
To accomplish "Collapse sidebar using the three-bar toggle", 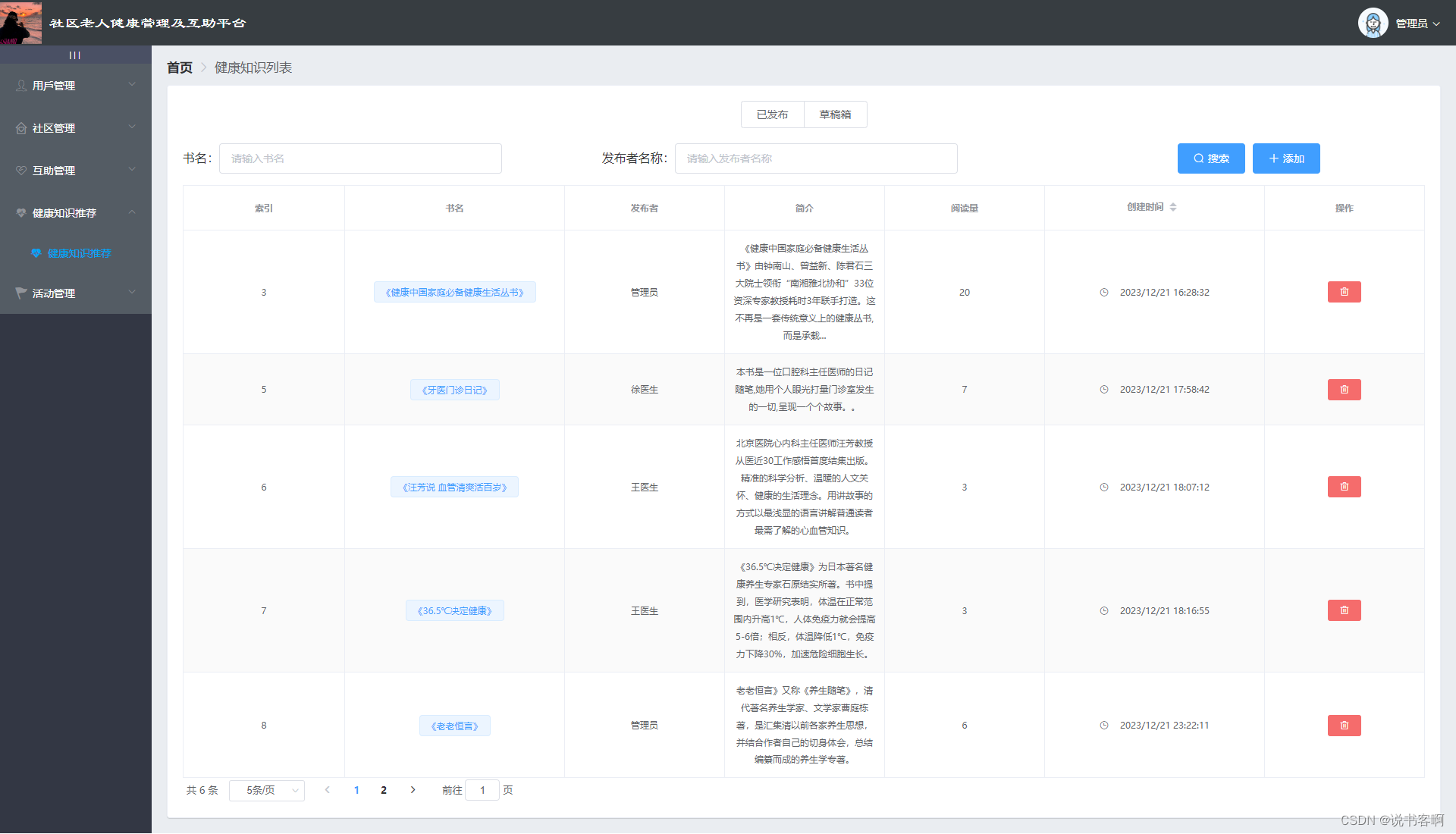I will point(75,55).
